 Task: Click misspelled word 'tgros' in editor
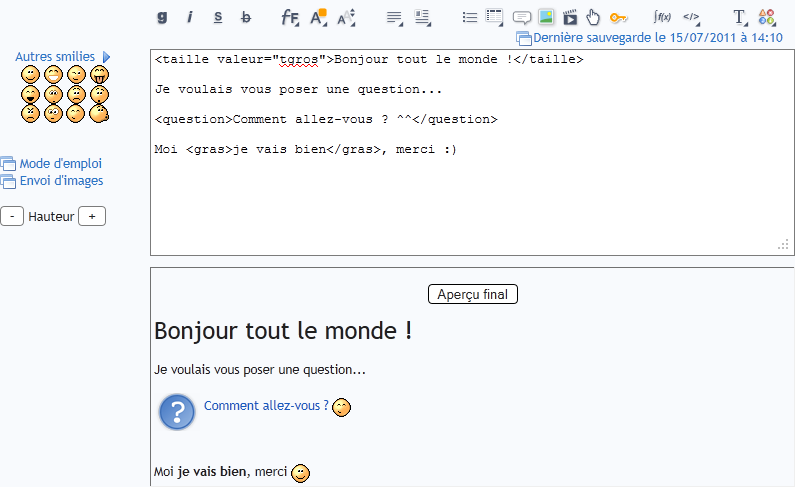[299, 60]
